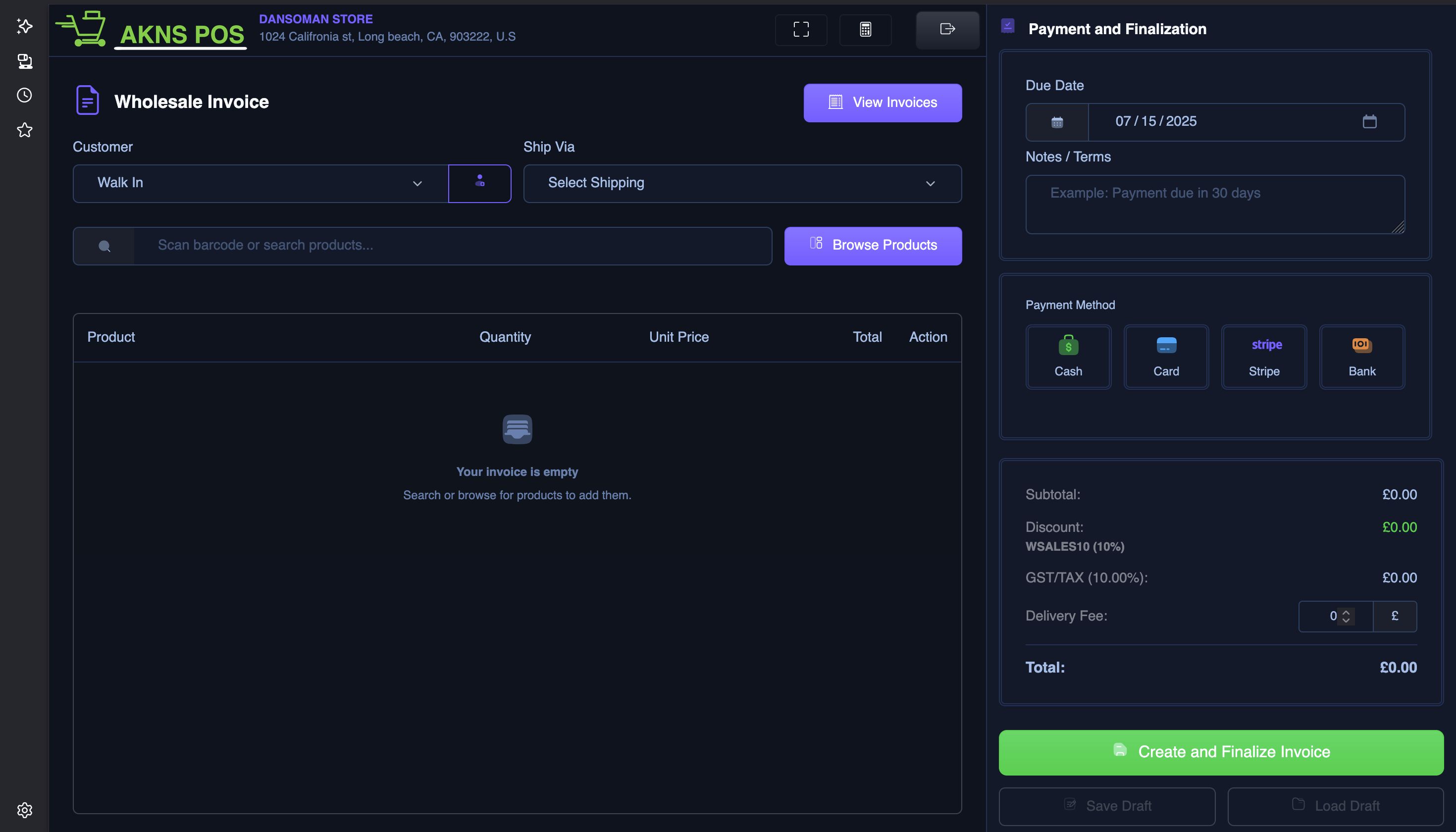1456x832 pixels.
Task: Select Cash payment method
Action: point(1068,357)
